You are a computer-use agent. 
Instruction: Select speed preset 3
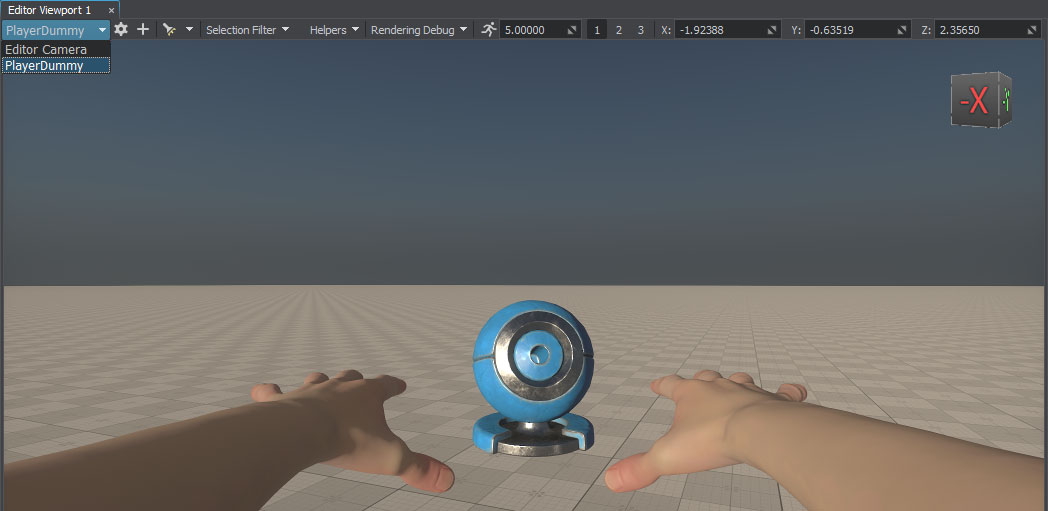tap(640, 30)
